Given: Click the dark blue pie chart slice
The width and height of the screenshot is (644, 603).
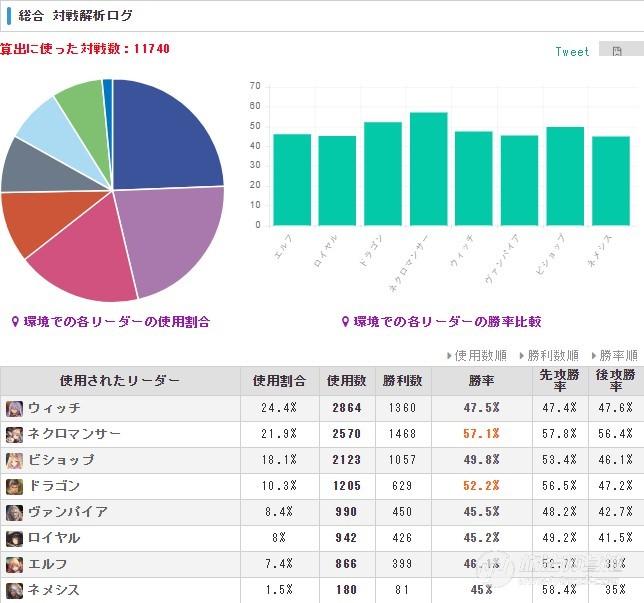Looking at the screenshot, I should coord(162,138).
